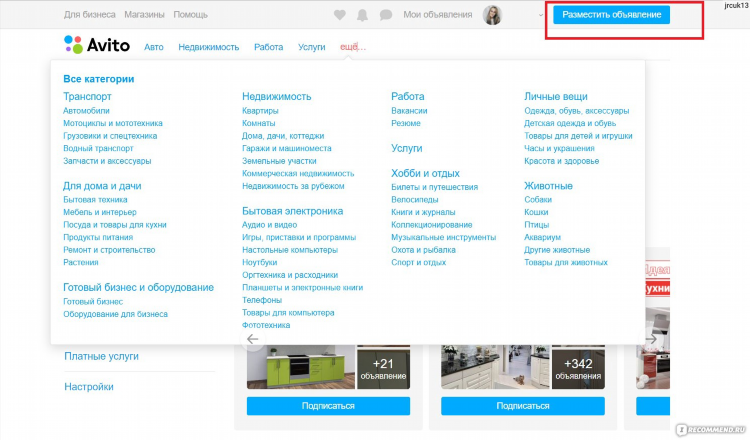Open Хобби и отдых category heading
This screenshot has height=440, width=750.
pos(425,173)
